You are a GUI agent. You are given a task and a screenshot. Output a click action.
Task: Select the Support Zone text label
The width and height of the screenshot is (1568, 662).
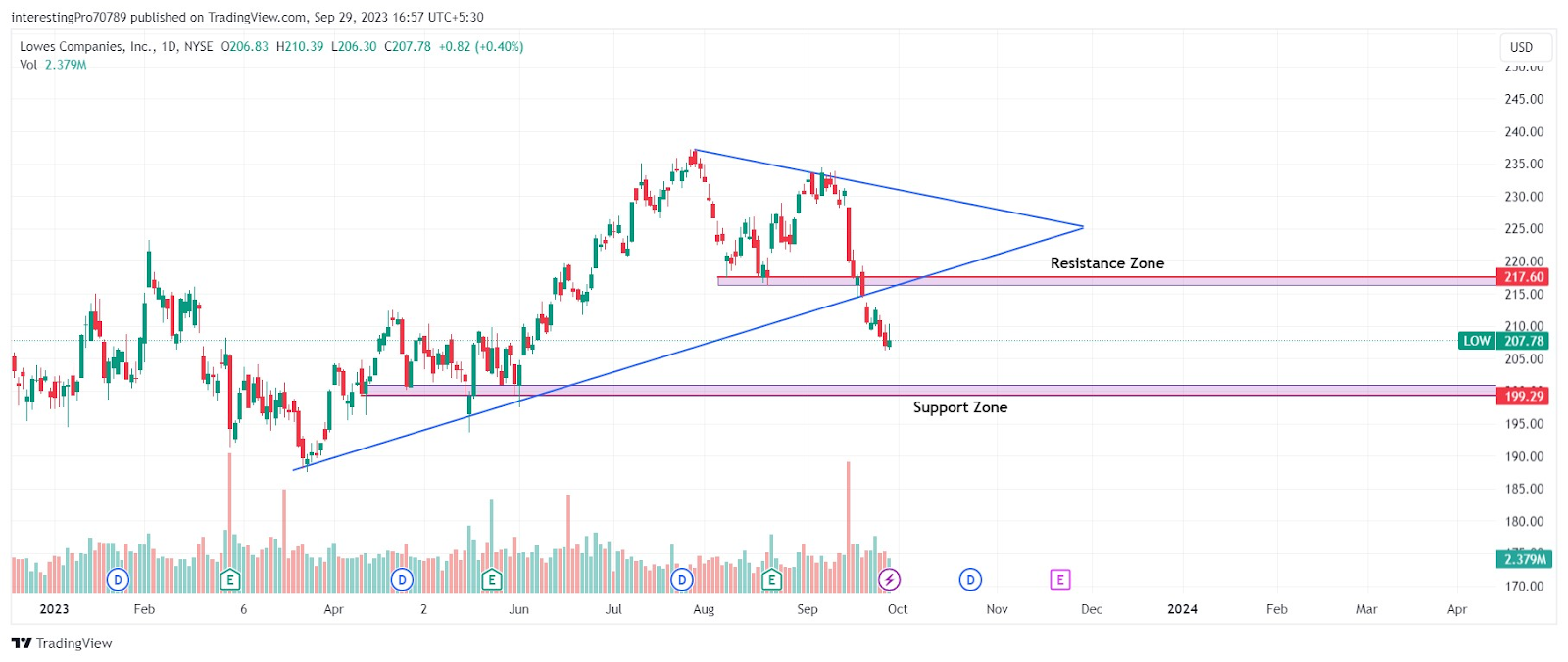click(x=960, y=407)
